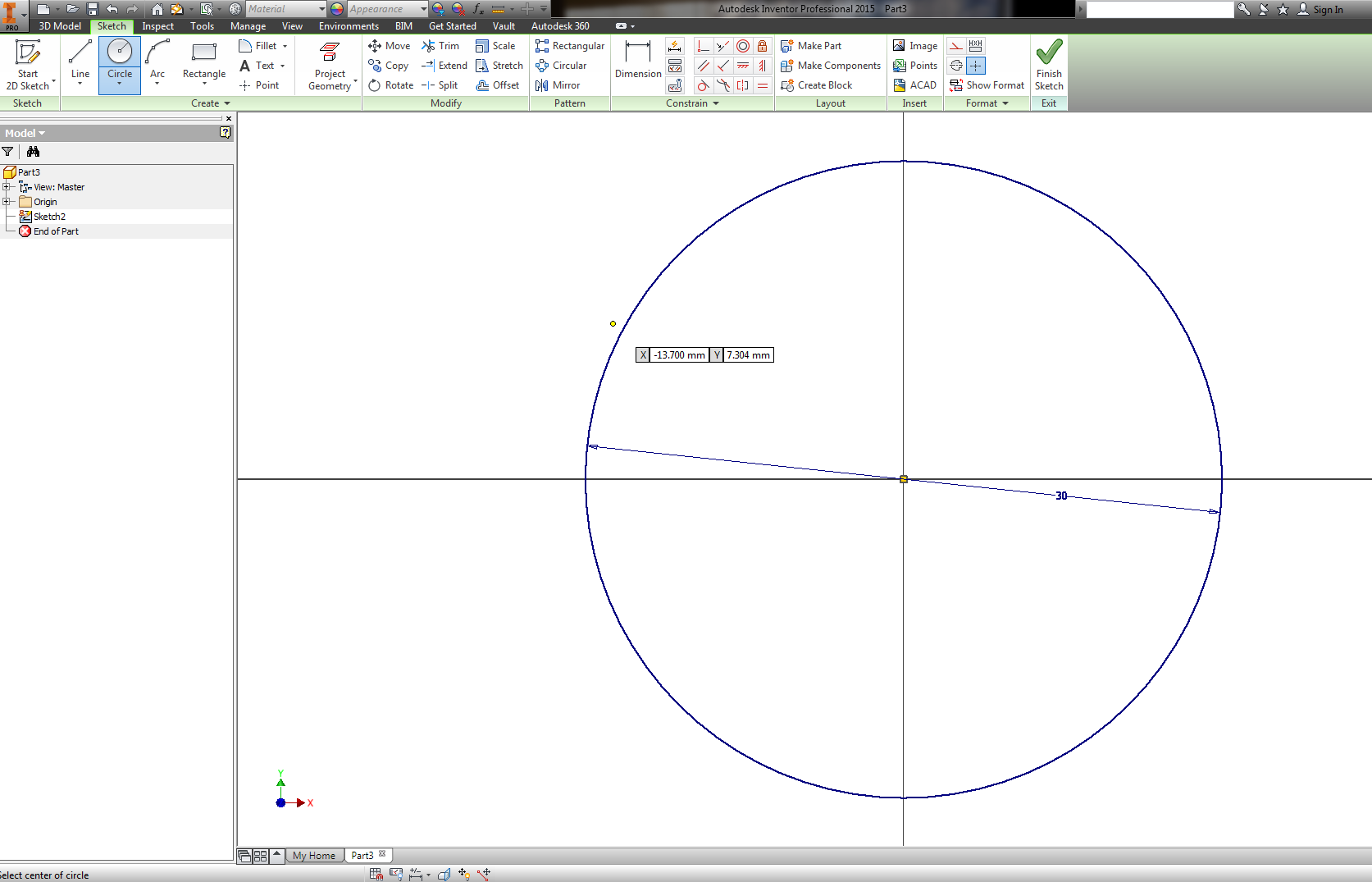Open Constraint Settings icon
Image resolution: width=1372 pixels, height=882 pixels.
[675, 85]
